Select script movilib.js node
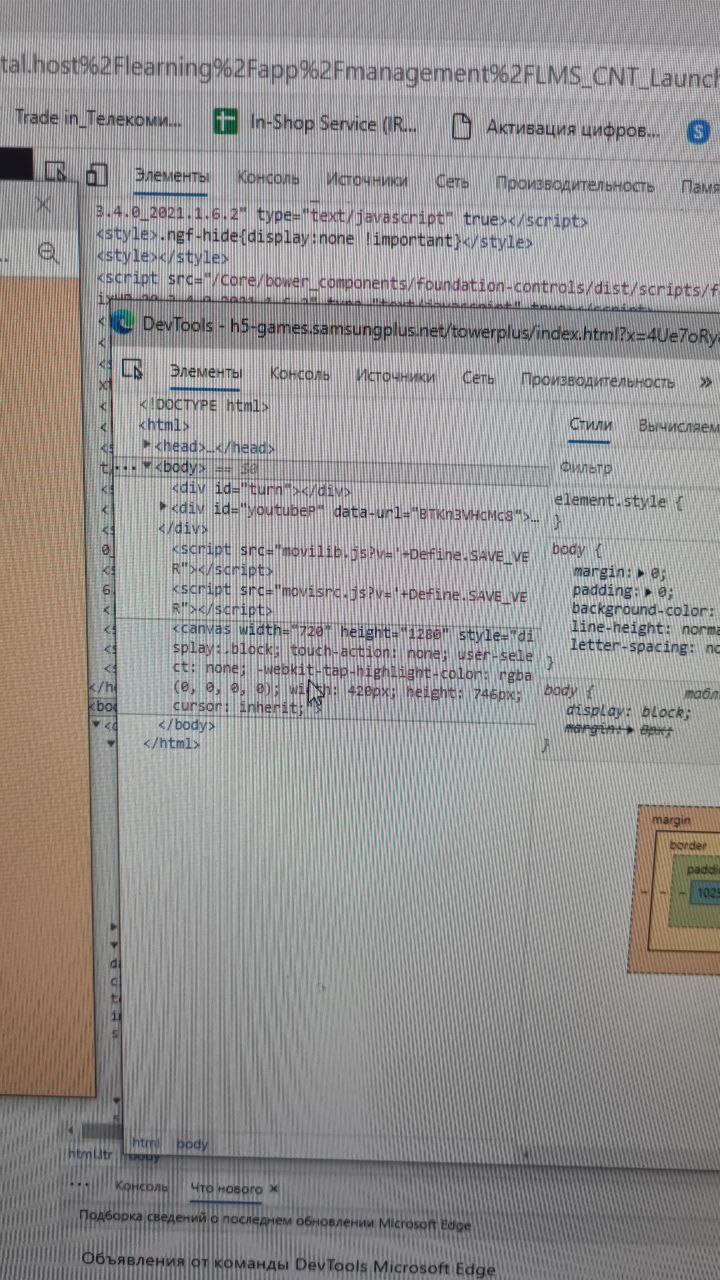720x1280 pixels. pos(349,561)
